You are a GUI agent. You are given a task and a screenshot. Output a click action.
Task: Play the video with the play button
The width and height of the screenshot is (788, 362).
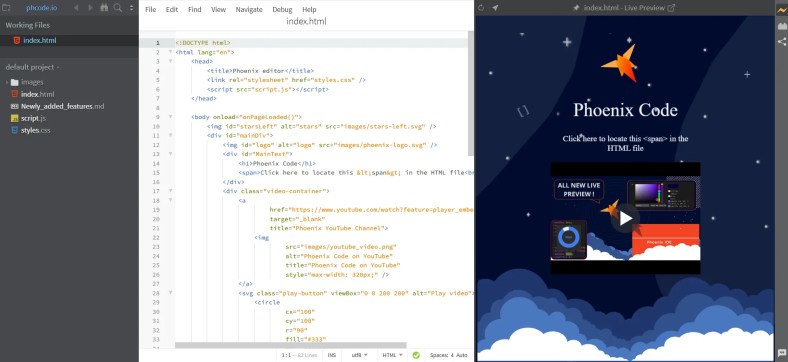(x=625, y=218)
